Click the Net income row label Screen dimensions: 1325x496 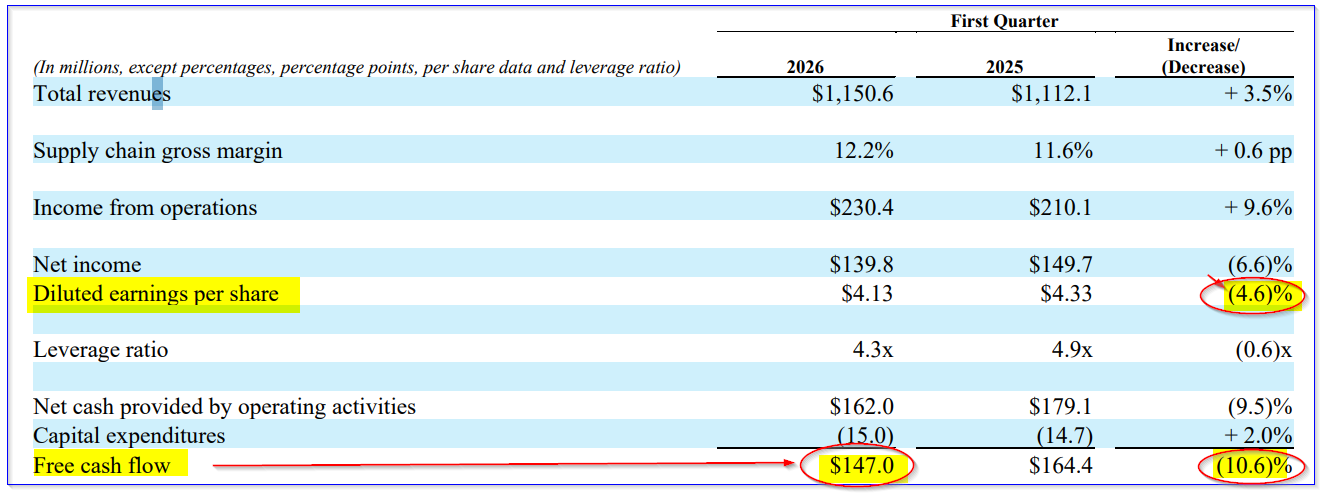[x=87, y=265]
